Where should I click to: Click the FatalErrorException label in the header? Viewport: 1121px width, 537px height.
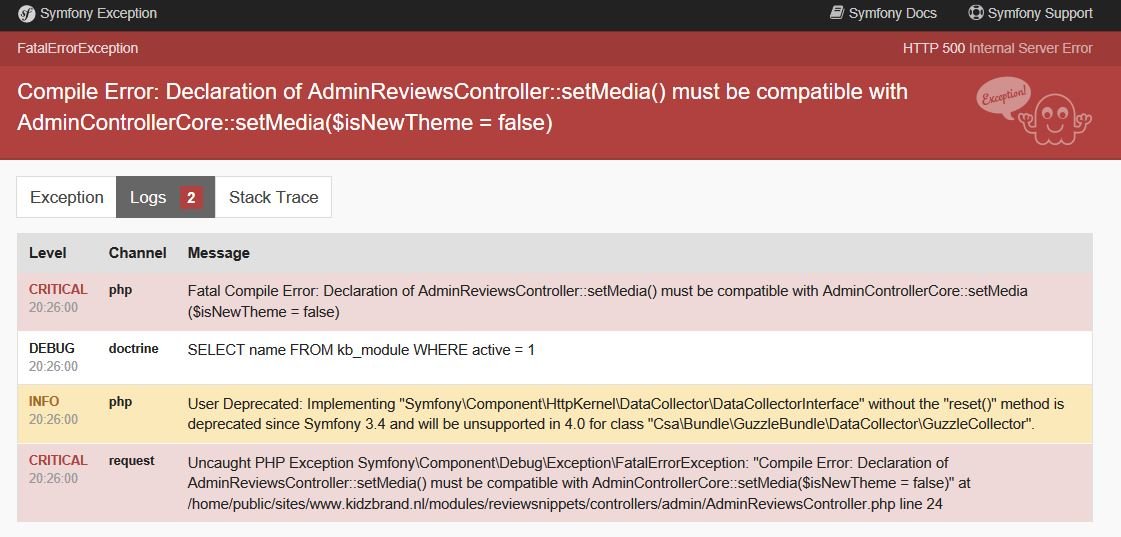[x=78, y=48]
